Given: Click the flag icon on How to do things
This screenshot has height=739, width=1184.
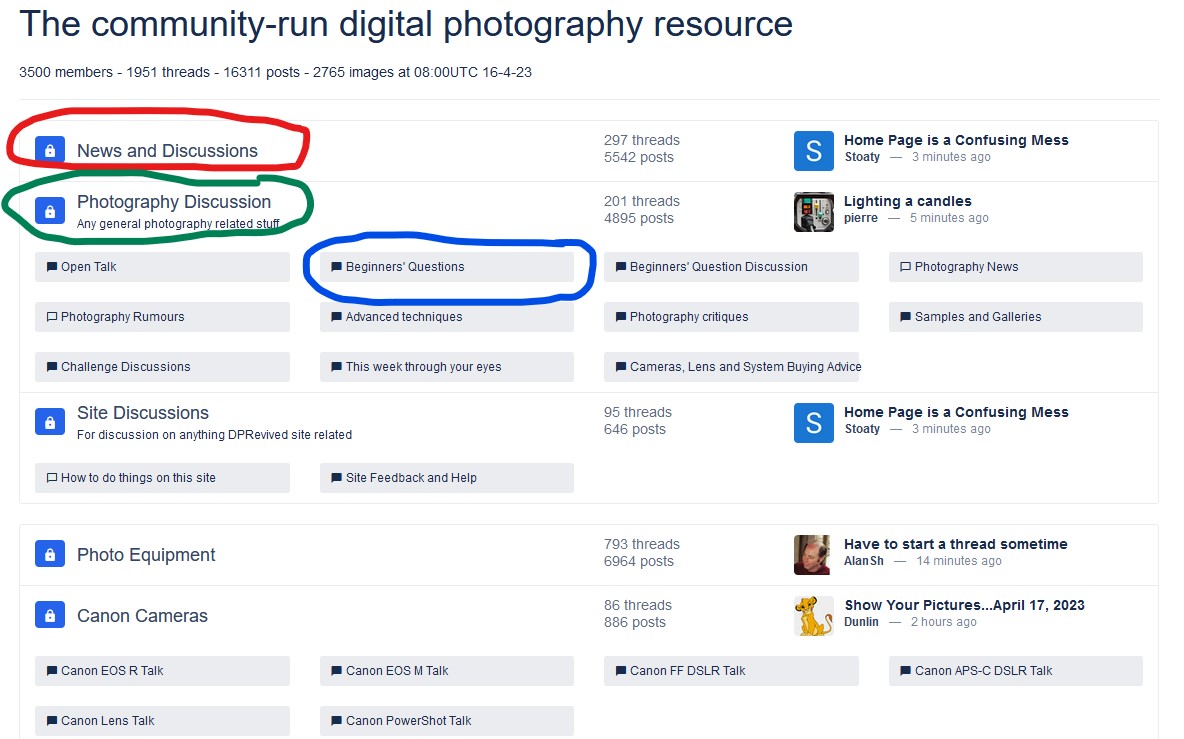Looking at the screenshot, I should tap(52, 478).
